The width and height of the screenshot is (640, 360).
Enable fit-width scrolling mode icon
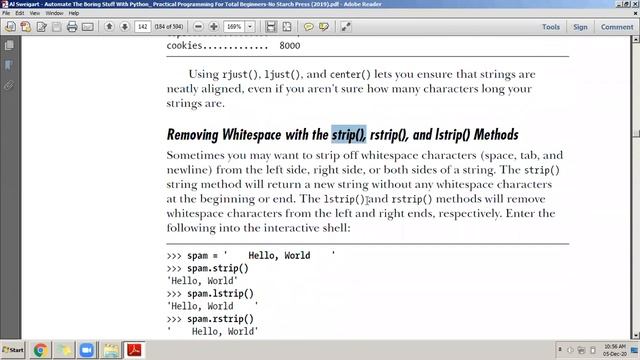pyautogui.click(x=271, y=27)
